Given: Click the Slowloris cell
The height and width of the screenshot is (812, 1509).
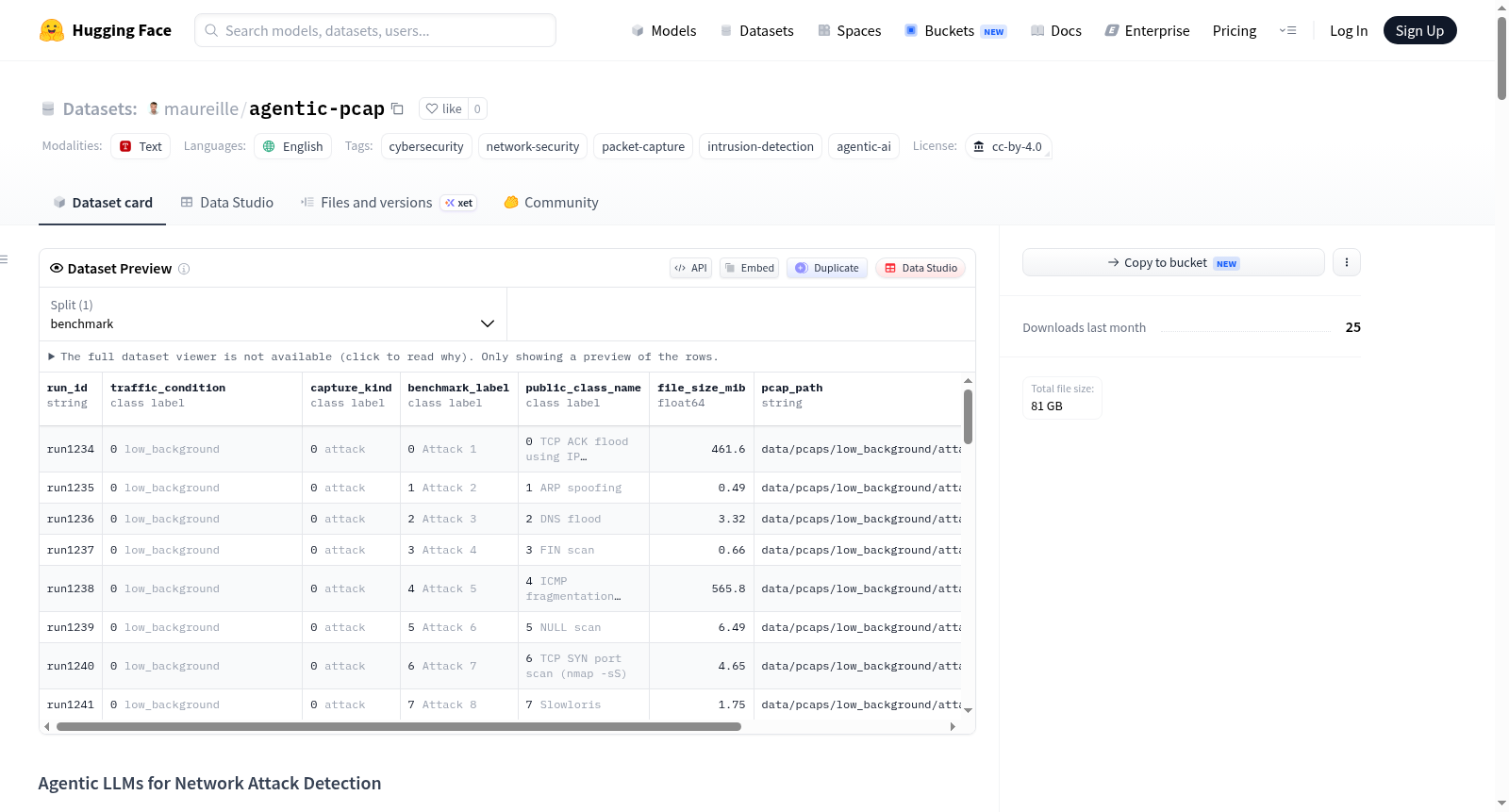Looking at the screenshot, I should (x=584, y=705).
